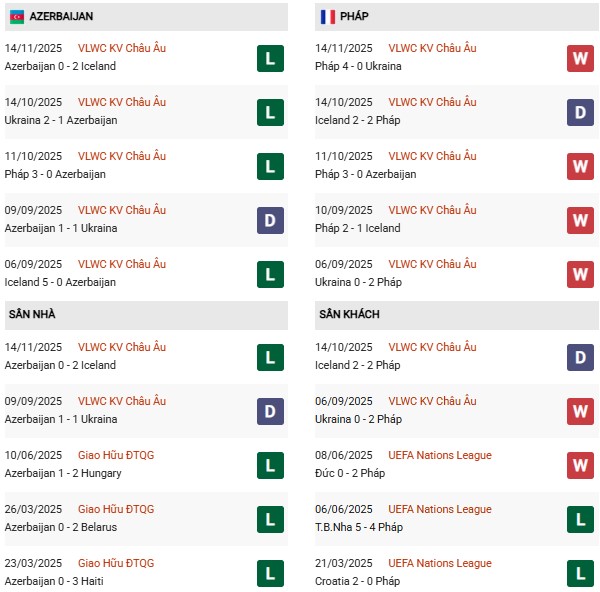Click the SÂN KHÁCH section header

click(x=349, y=314)
